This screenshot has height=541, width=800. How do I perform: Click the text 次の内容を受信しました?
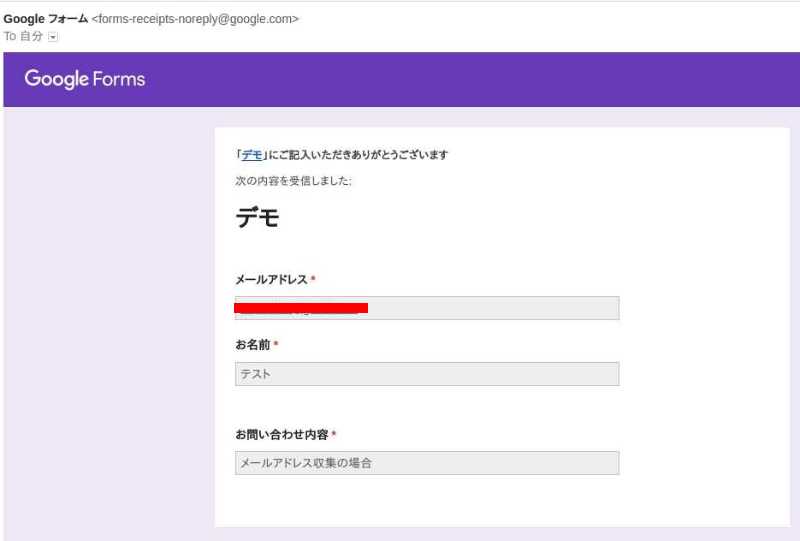point(293,181)
